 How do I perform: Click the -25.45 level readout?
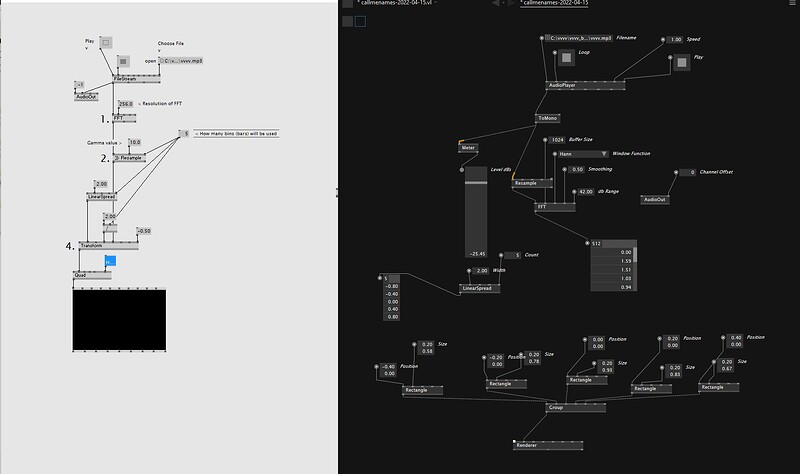click(x=478, y=254)
